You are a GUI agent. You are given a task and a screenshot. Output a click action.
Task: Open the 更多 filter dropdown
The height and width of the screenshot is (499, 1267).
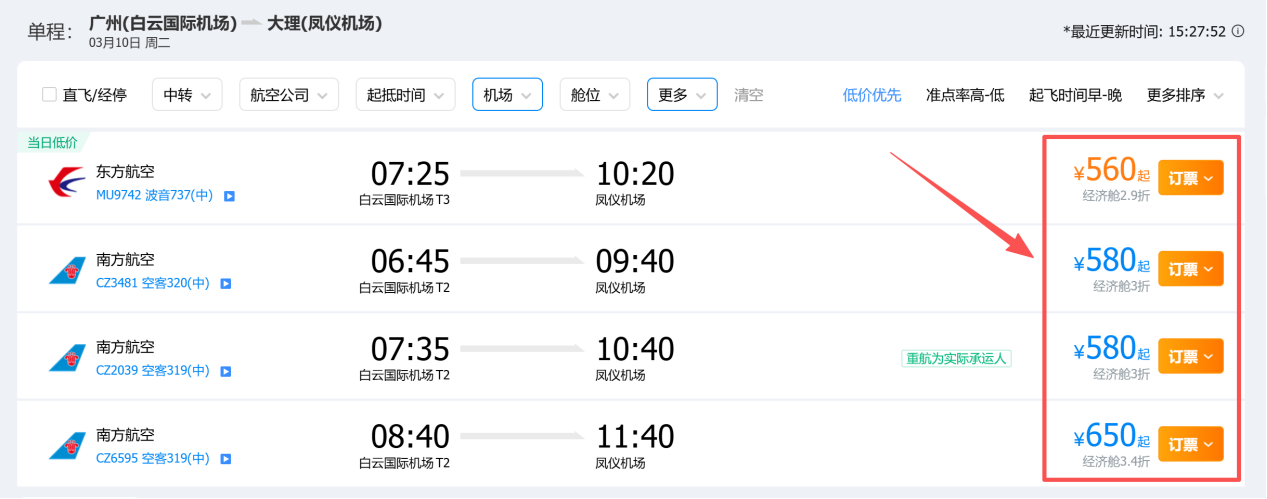[682, 95]
